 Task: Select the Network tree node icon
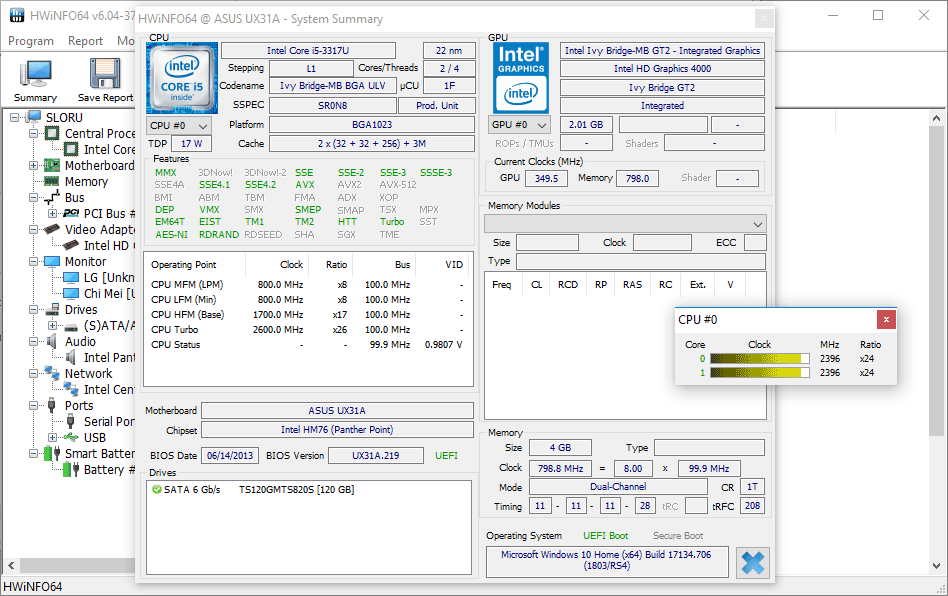coord(52,373)
